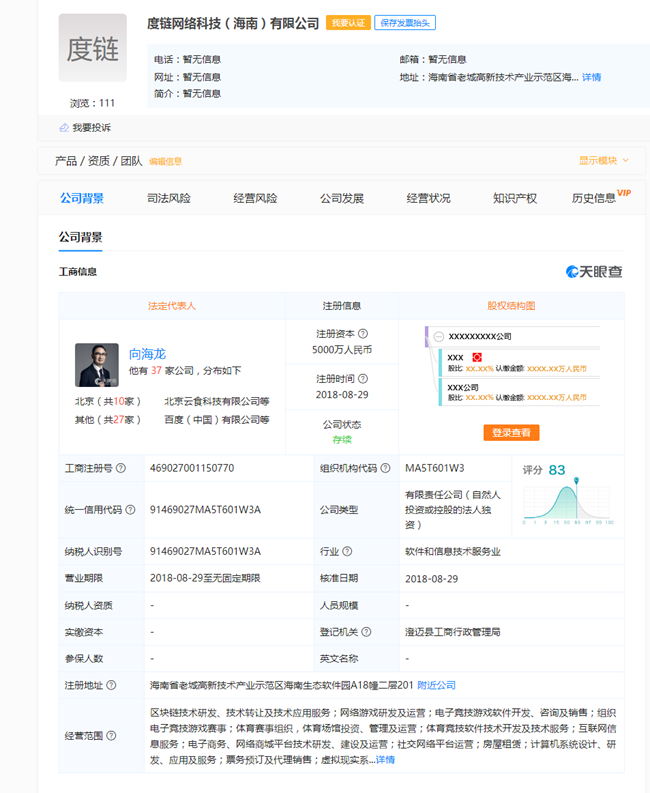Click the industry value 软件和信息技术服务业

click(453, 552)
